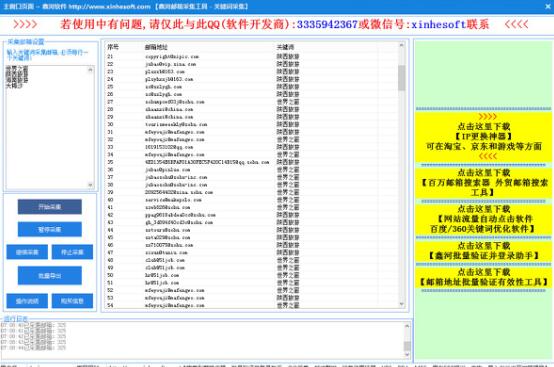This screenshot has width=554, height=367.
Task: Select email row number 22
Action: [252, 64]
